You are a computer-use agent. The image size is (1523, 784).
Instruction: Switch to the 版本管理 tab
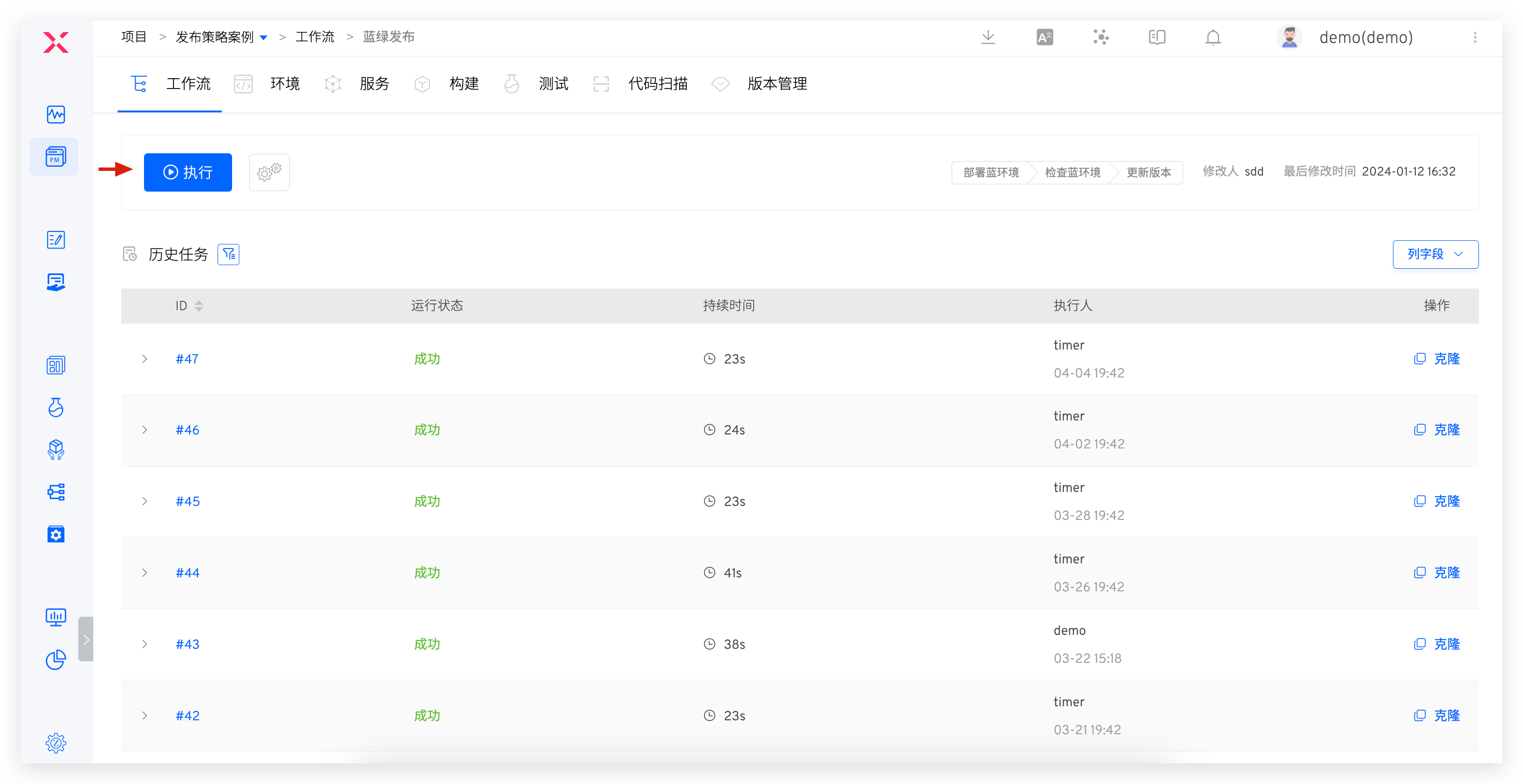(760, 84)
